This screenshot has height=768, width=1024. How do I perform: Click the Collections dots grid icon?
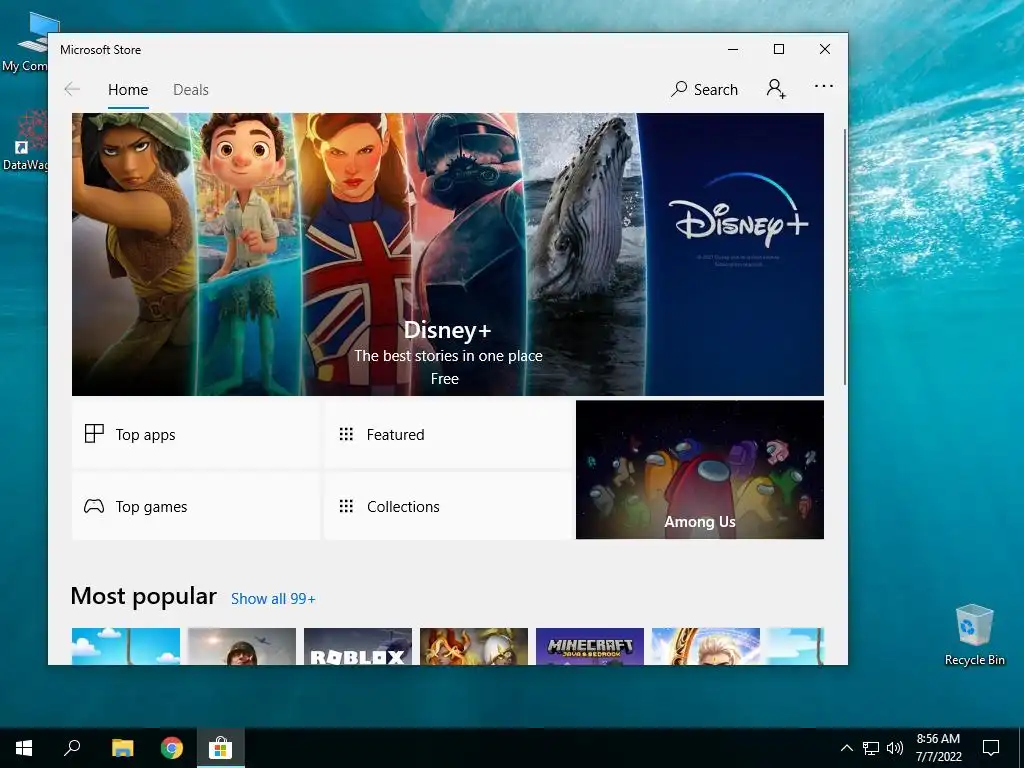point(346,506)
